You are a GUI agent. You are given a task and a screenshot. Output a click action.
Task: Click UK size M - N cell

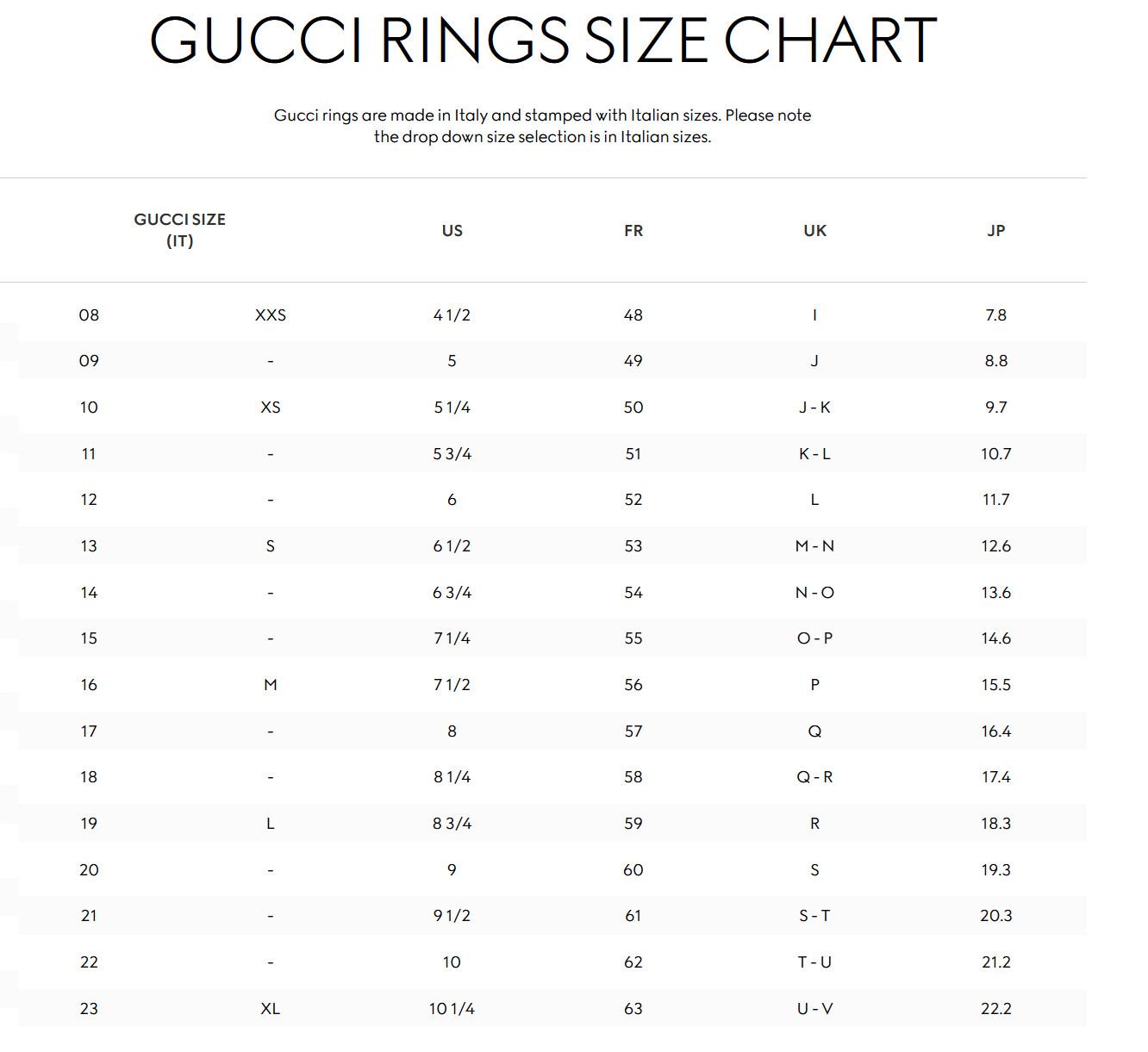pos(815,546)
